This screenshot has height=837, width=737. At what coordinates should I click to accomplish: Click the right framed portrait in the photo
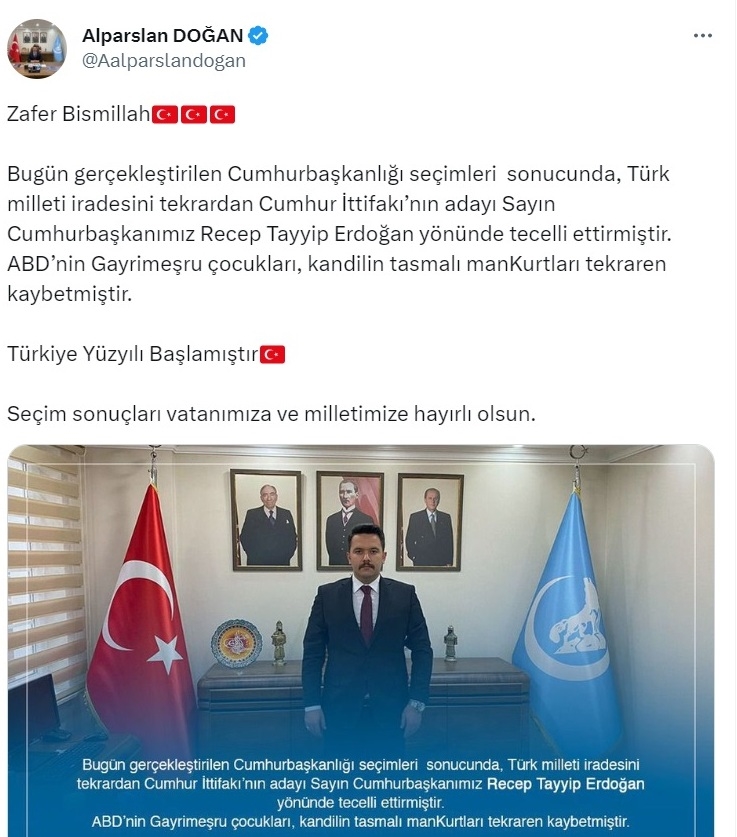(430, 522)
